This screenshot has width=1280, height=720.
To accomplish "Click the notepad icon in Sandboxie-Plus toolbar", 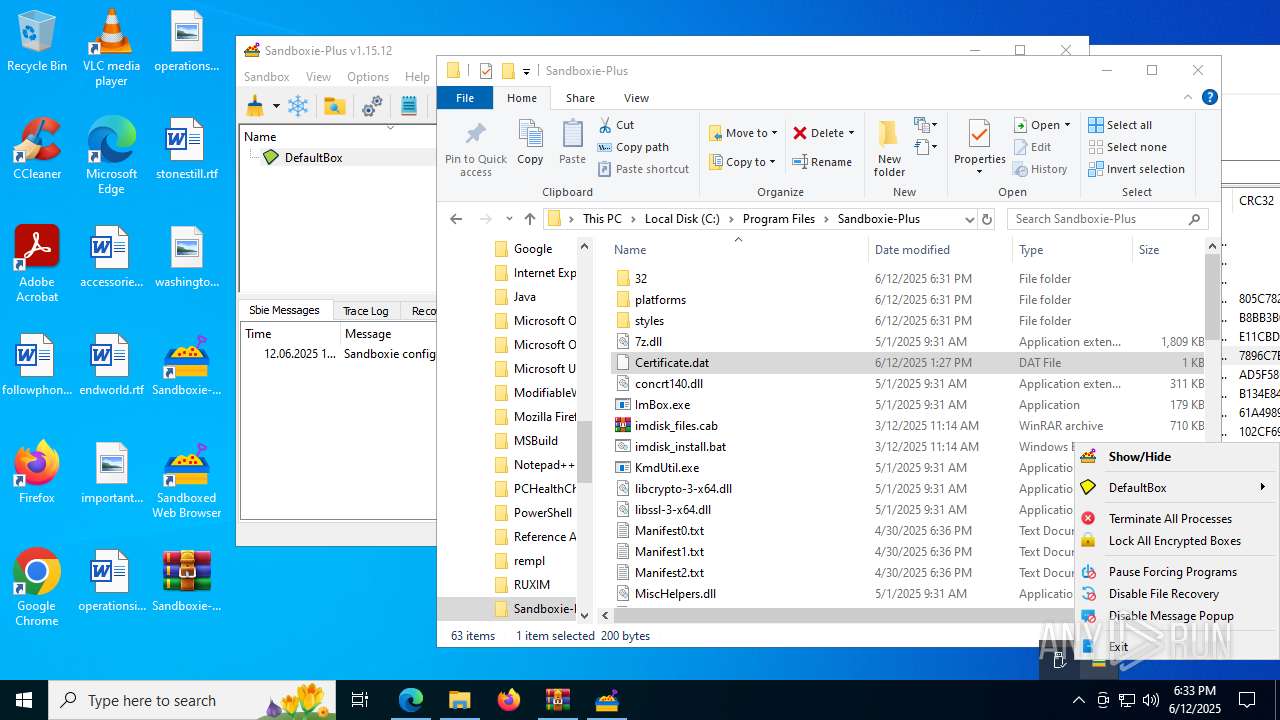I will (x=408, y=106).
